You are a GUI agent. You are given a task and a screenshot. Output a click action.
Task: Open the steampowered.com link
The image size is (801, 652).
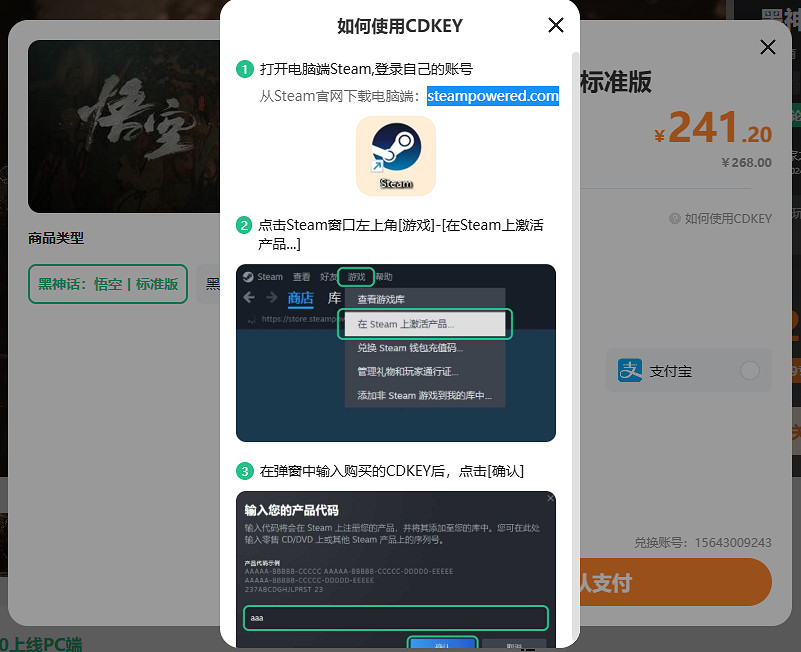(x=492, y=96)
